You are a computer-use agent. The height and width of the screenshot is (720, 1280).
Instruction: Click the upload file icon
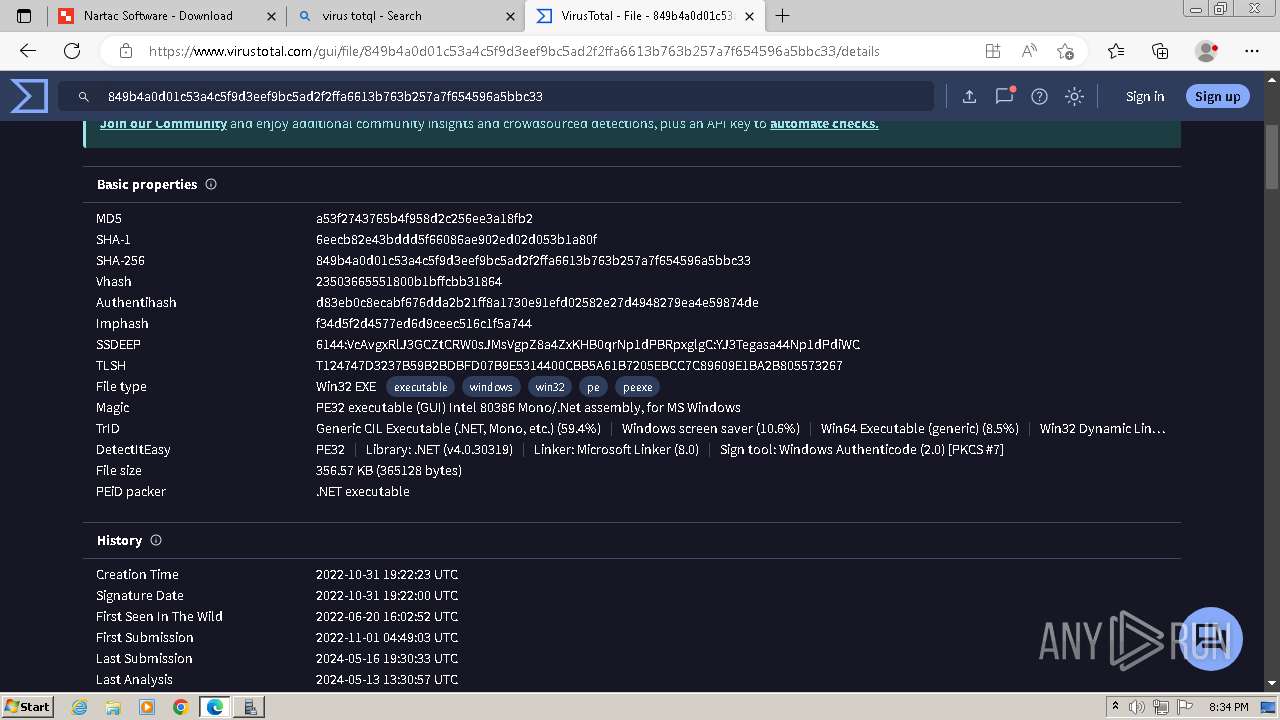click(x=969, y=97)
